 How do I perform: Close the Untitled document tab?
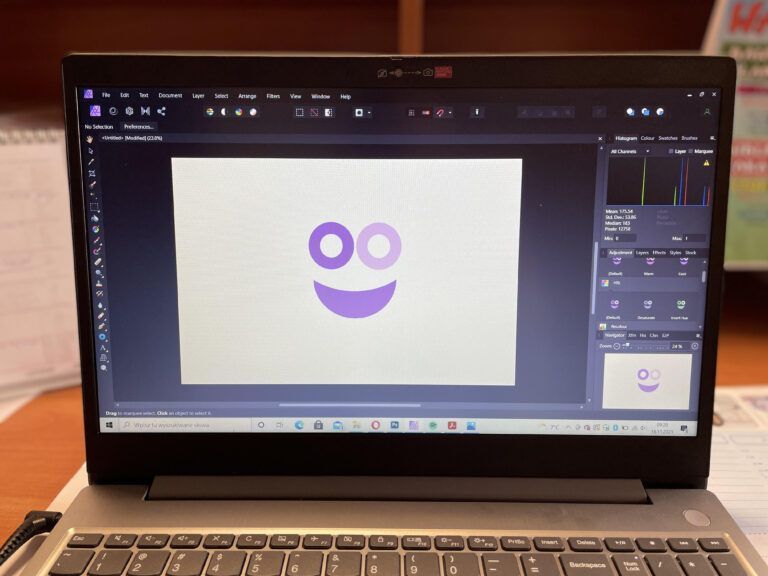[x=600, y=139]
